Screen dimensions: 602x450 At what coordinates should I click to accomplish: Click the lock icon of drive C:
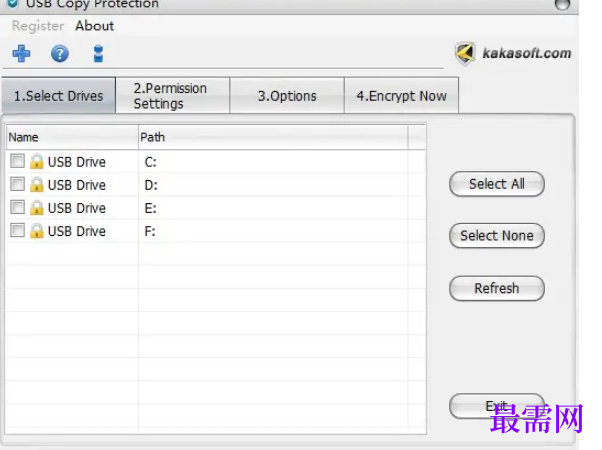(36, 161)
